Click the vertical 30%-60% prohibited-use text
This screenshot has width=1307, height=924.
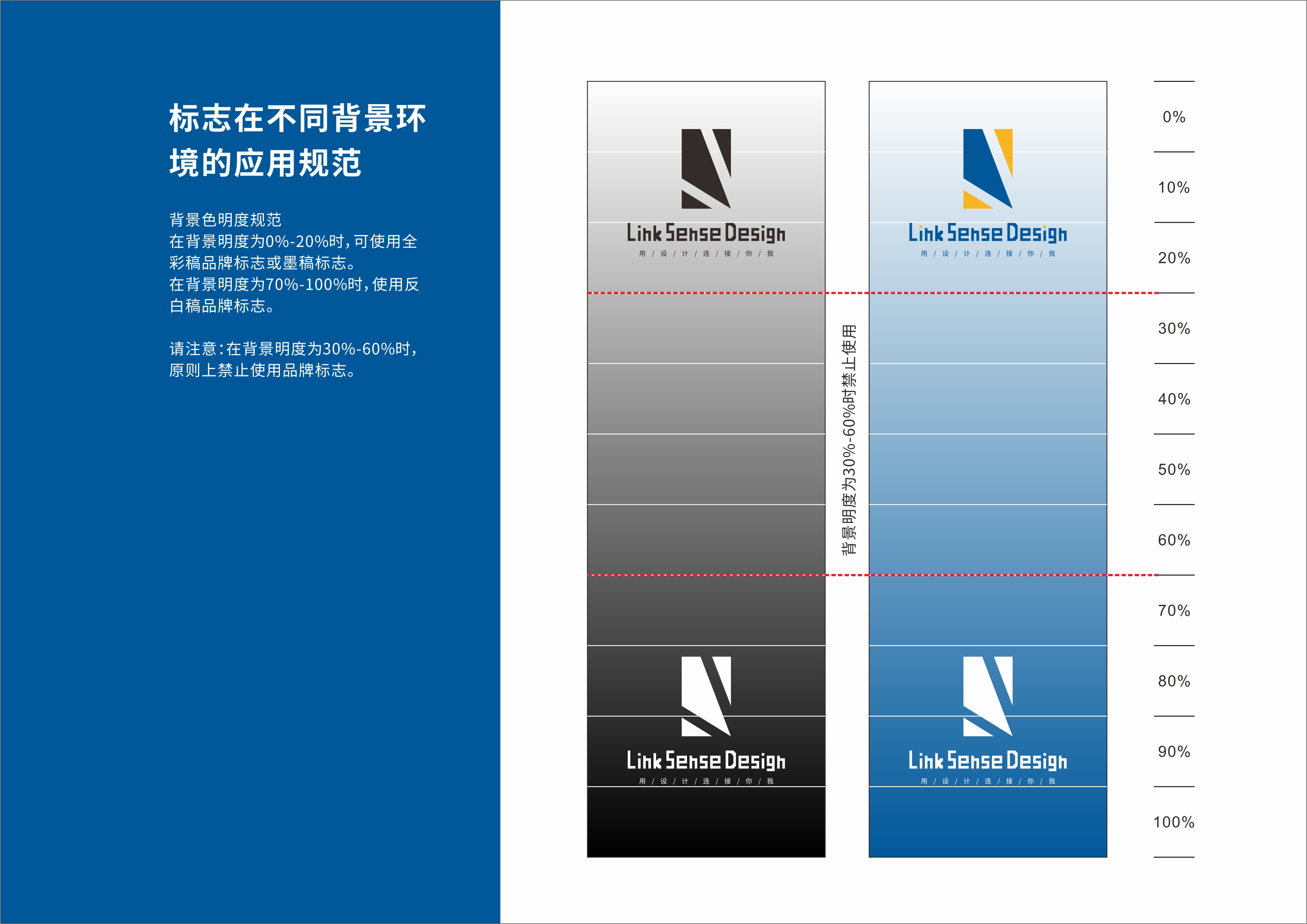click(x=849, y=439)
